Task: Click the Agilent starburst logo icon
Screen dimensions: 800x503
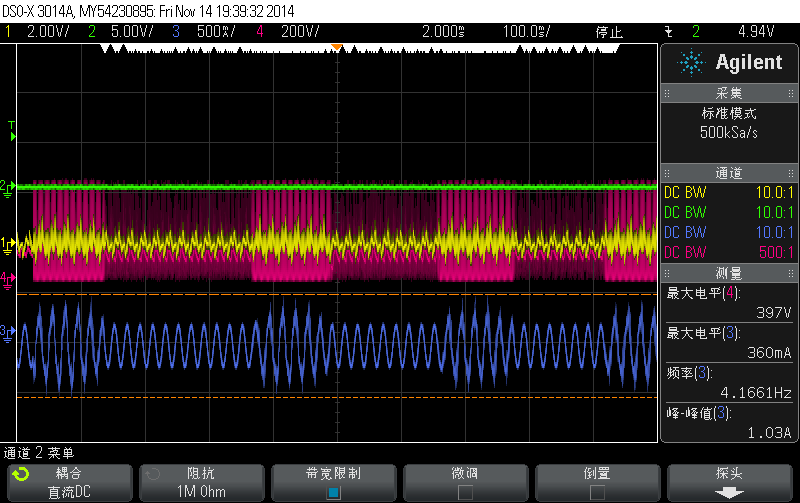Action: 690,63
